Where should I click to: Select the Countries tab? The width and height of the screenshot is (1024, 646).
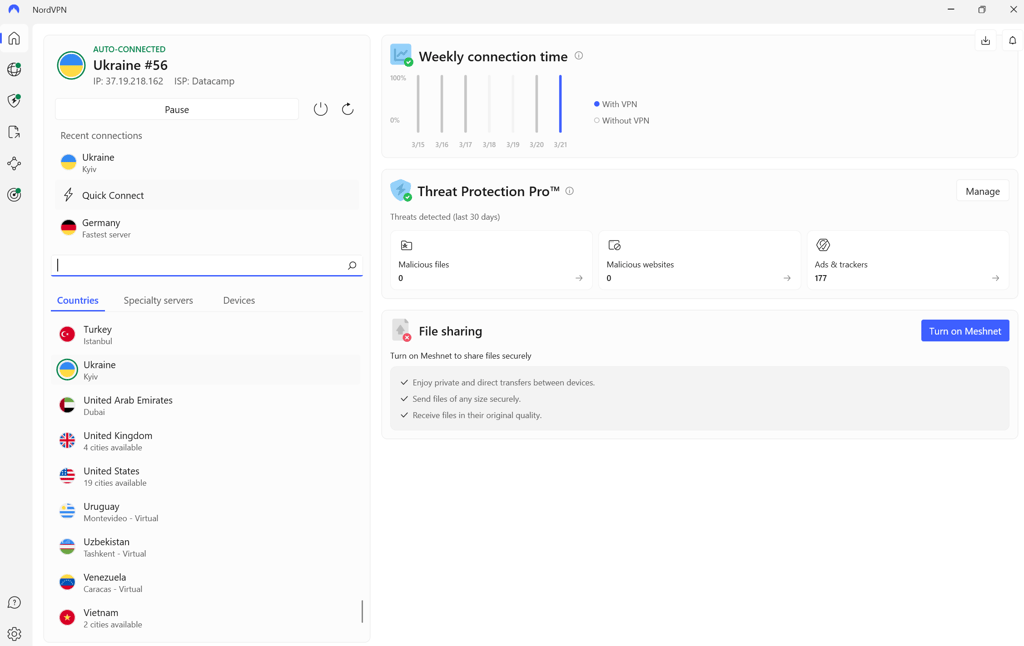coord(78,300)
